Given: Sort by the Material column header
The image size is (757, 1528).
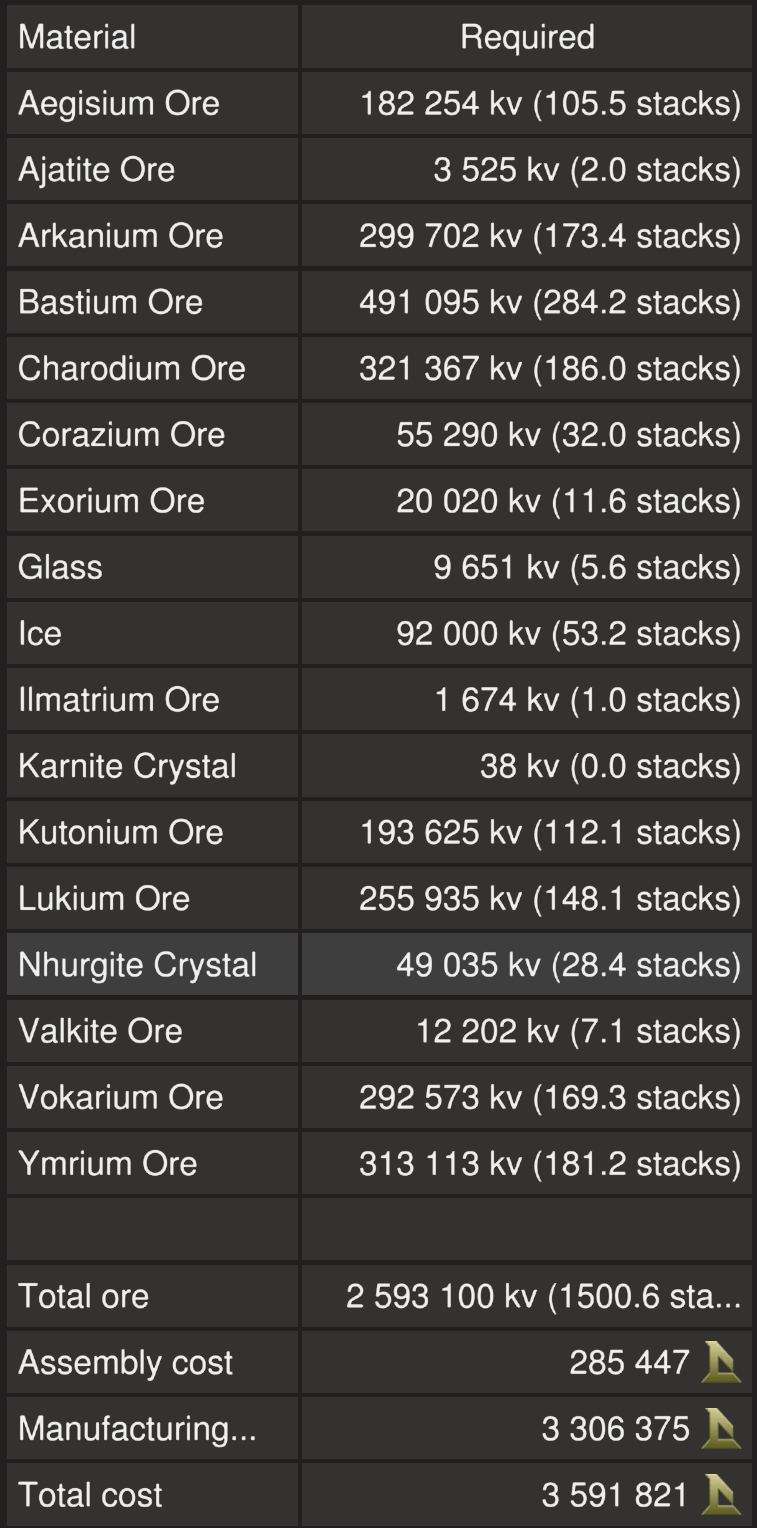Looking at the screenshot, I should (77, 38).
